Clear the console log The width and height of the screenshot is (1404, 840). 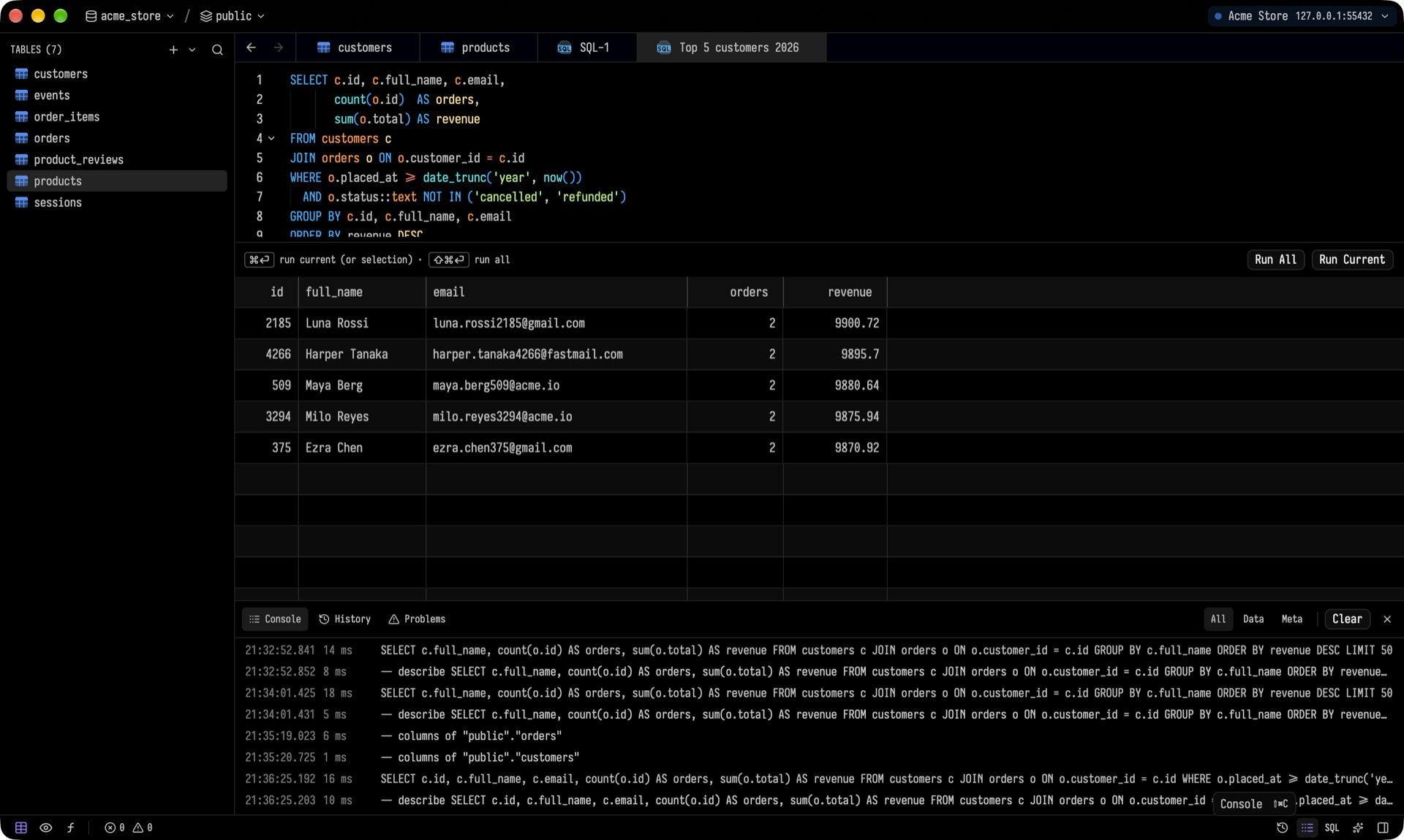tap(1347, 619)
